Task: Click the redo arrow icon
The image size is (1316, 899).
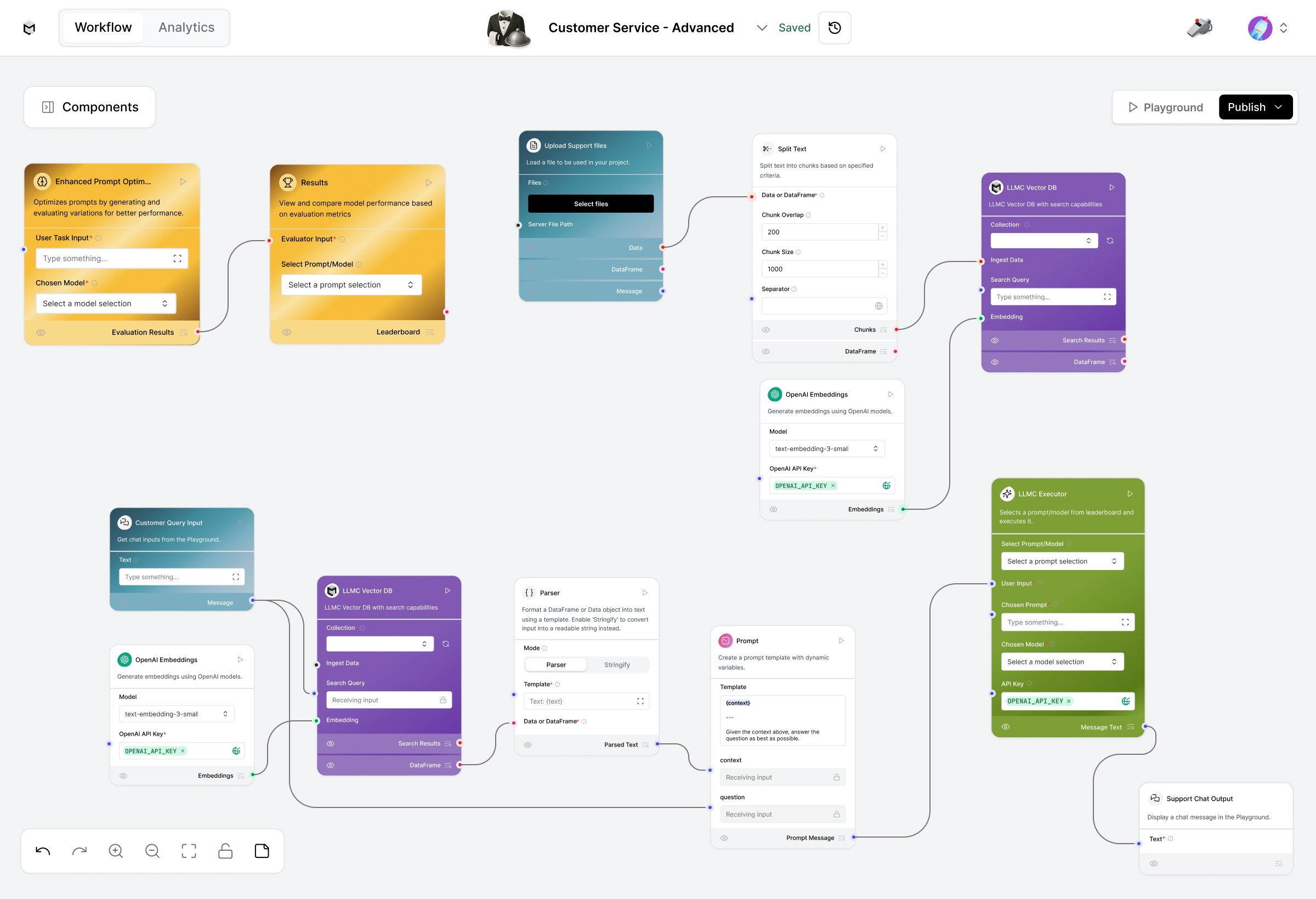Action: (x=80, y=851)
